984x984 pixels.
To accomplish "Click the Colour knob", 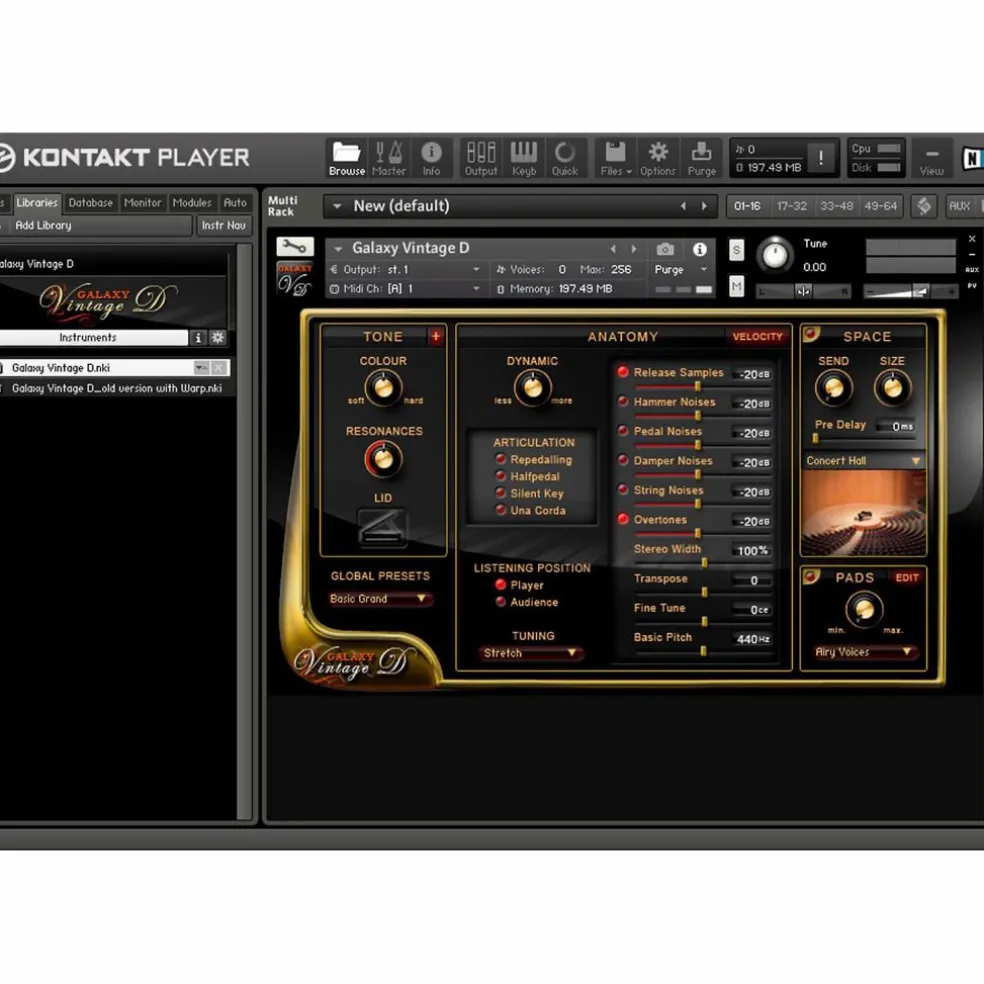I will pyautogui.click(x=383, y=387).
